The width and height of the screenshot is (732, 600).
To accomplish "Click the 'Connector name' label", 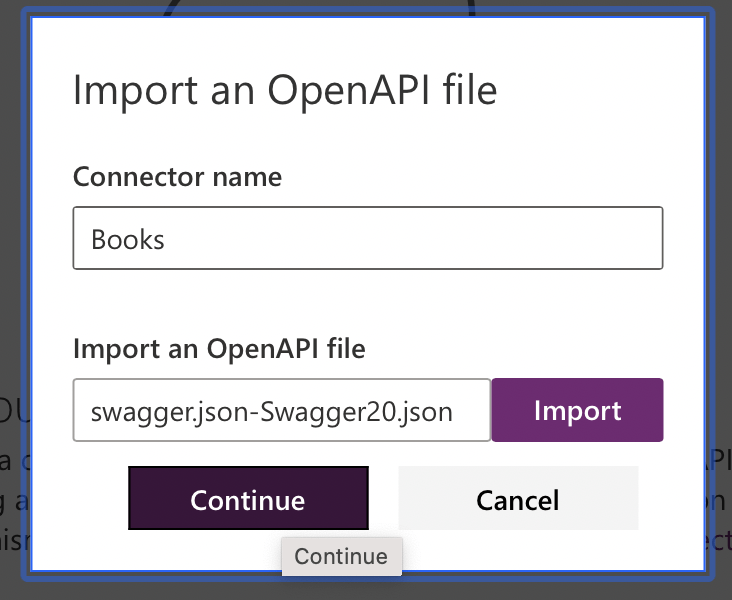I will coord(177,177).
